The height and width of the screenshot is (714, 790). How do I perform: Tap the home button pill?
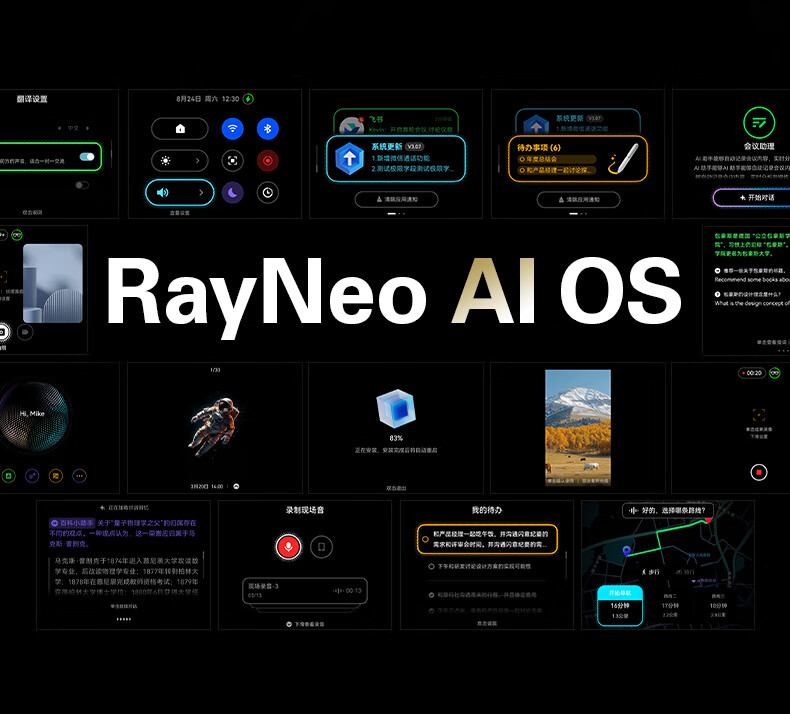coord(180,128)
